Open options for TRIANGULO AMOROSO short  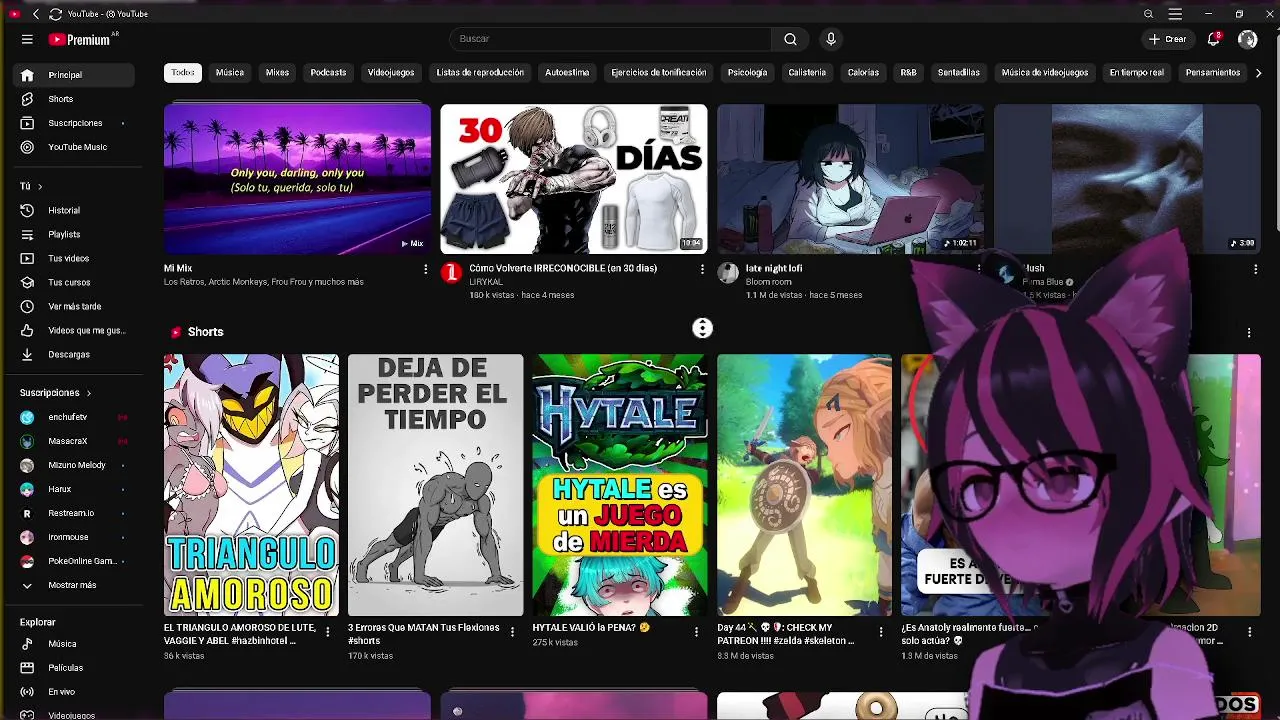[327, 631]
